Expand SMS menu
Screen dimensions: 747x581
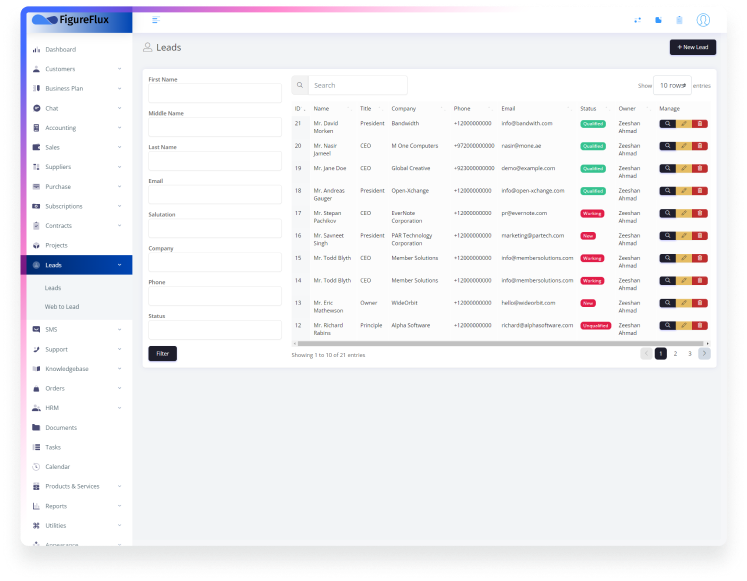(x=76, y=330)
